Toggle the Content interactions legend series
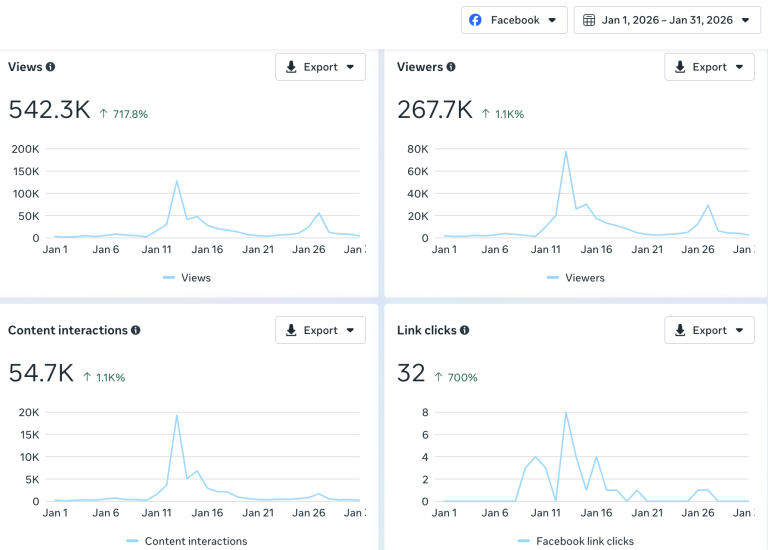This screenshot has width=768, height=550. (x=187, y=541)
